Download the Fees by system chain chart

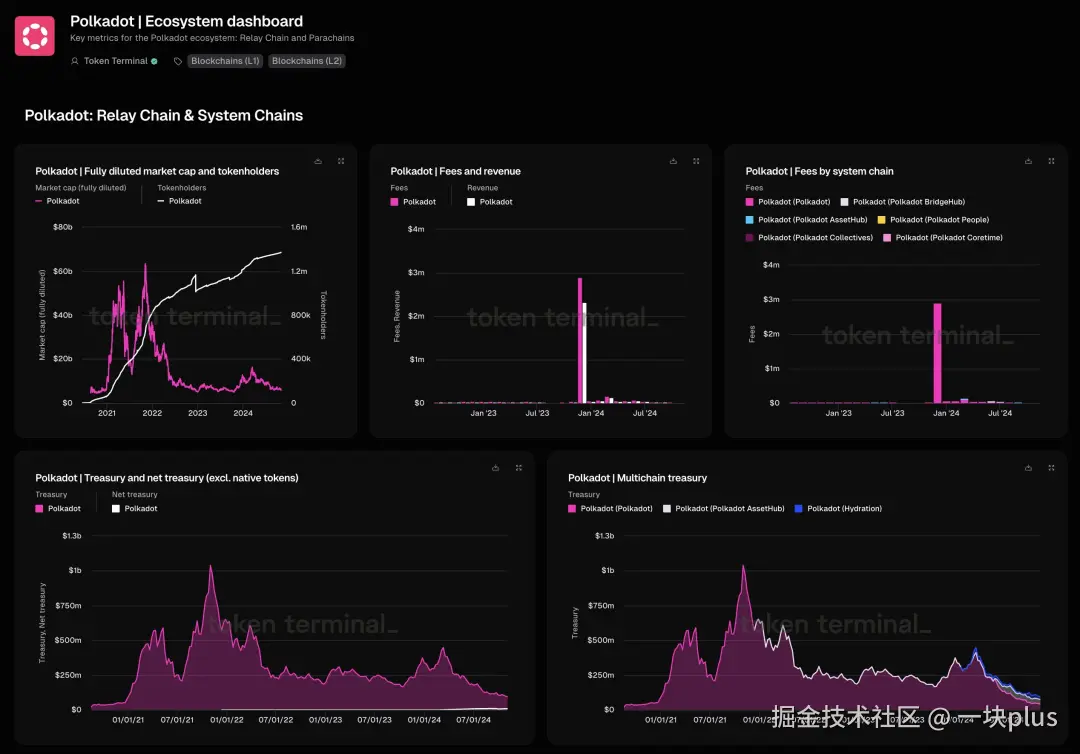[x=1028, y=161]
